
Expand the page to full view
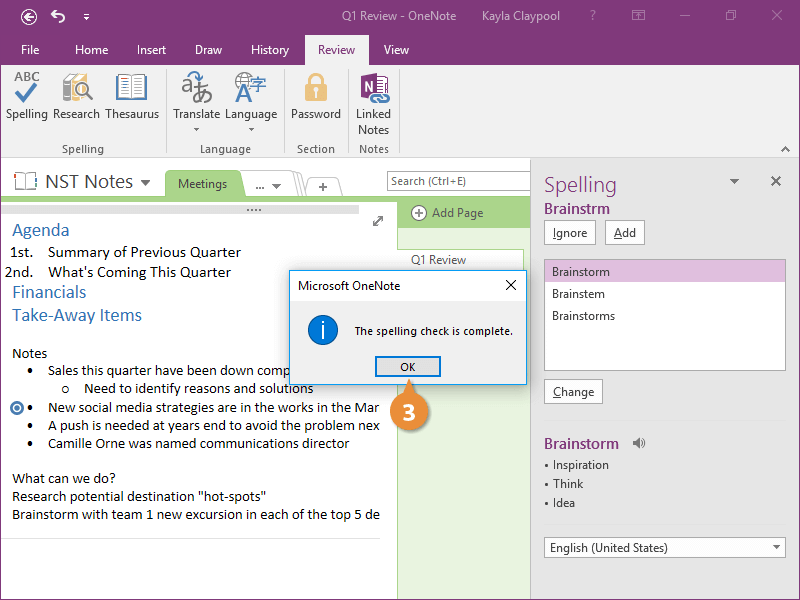coord(378,221)
